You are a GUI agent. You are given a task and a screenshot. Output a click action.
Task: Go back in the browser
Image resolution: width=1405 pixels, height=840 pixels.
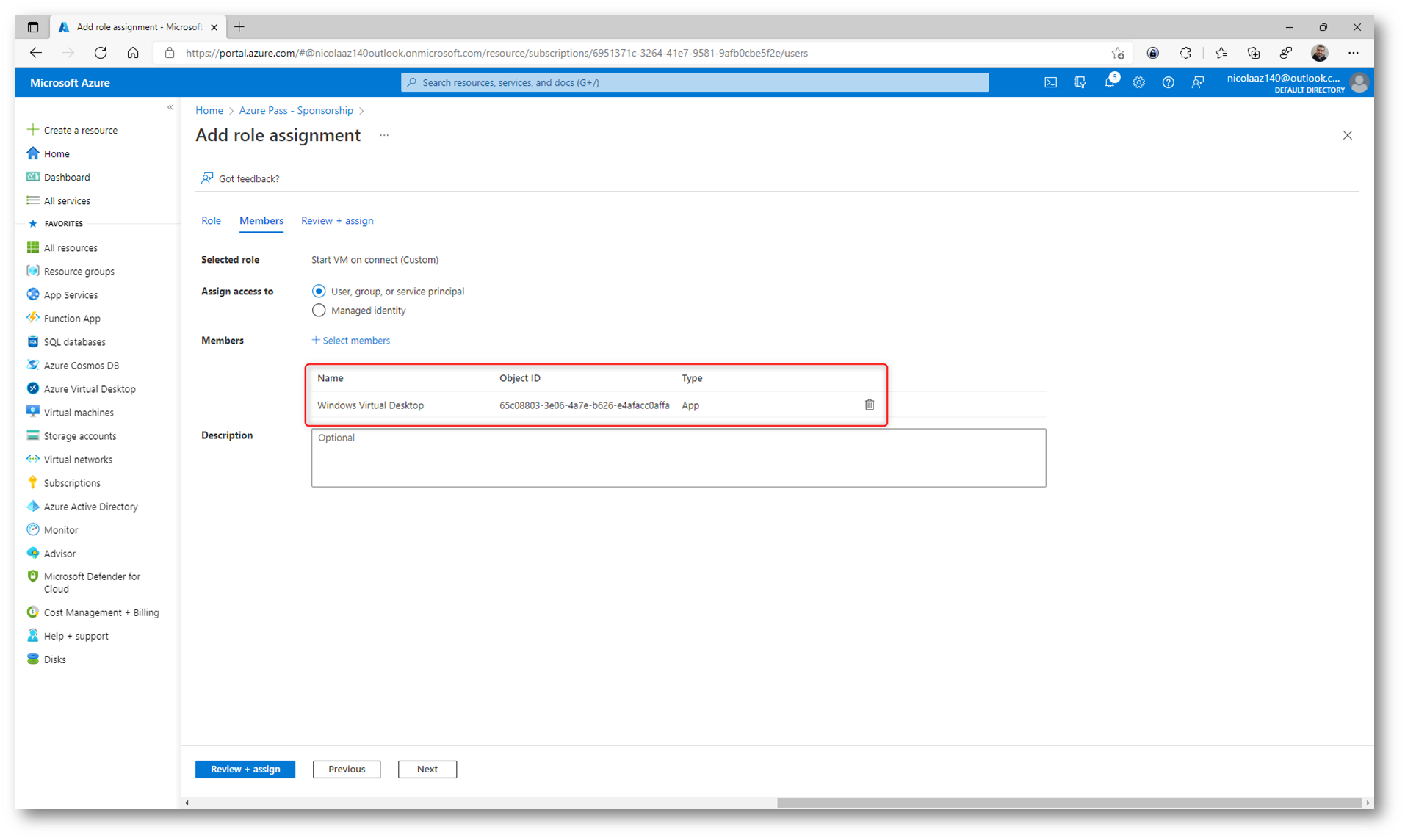point(35,53)
